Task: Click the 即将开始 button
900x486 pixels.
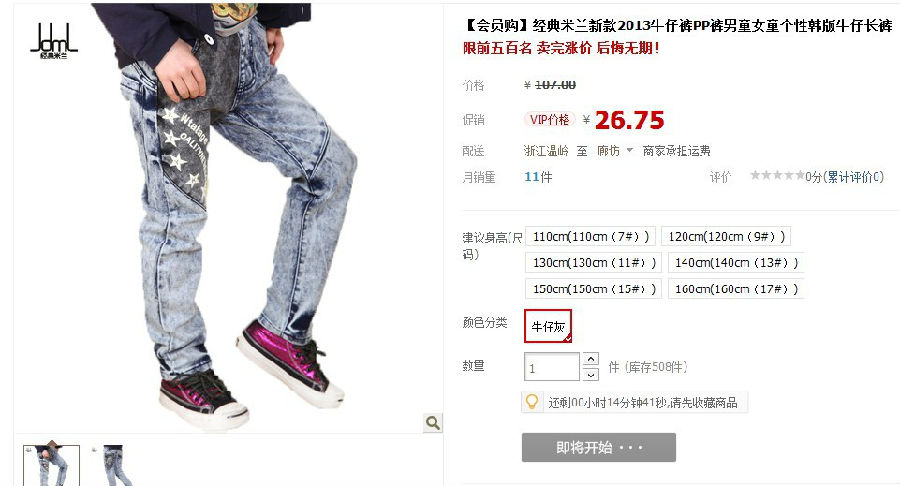Action: [599, 448]
